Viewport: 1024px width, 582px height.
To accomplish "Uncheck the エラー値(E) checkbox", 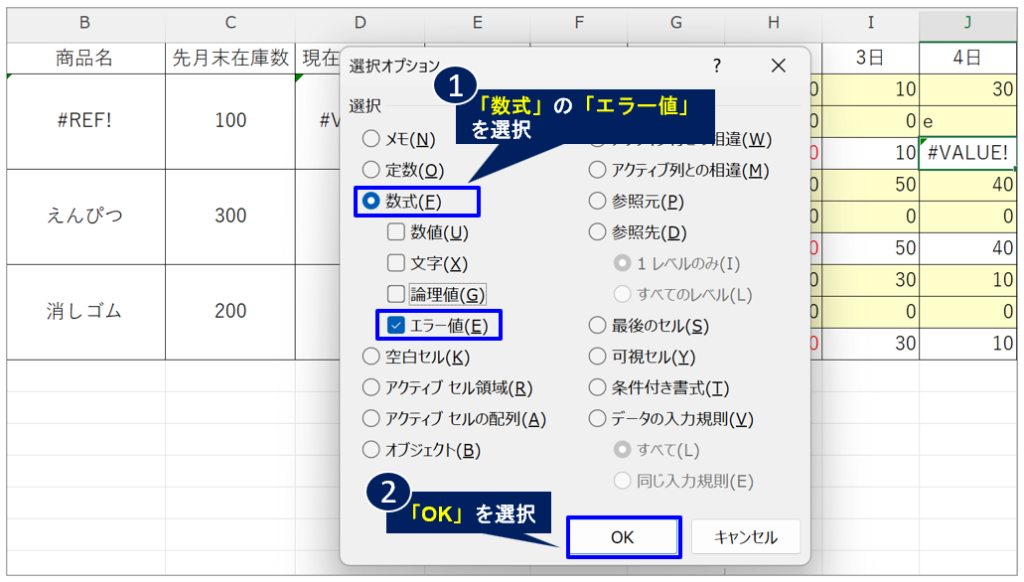I will (x=396, y=325).
